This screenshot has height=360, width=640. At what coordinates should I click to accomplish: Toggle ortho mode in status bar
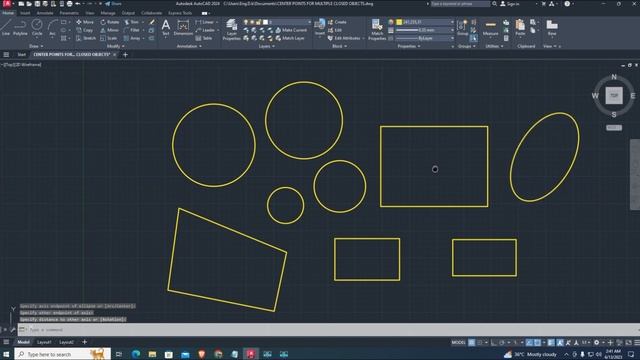coord(494,342)
